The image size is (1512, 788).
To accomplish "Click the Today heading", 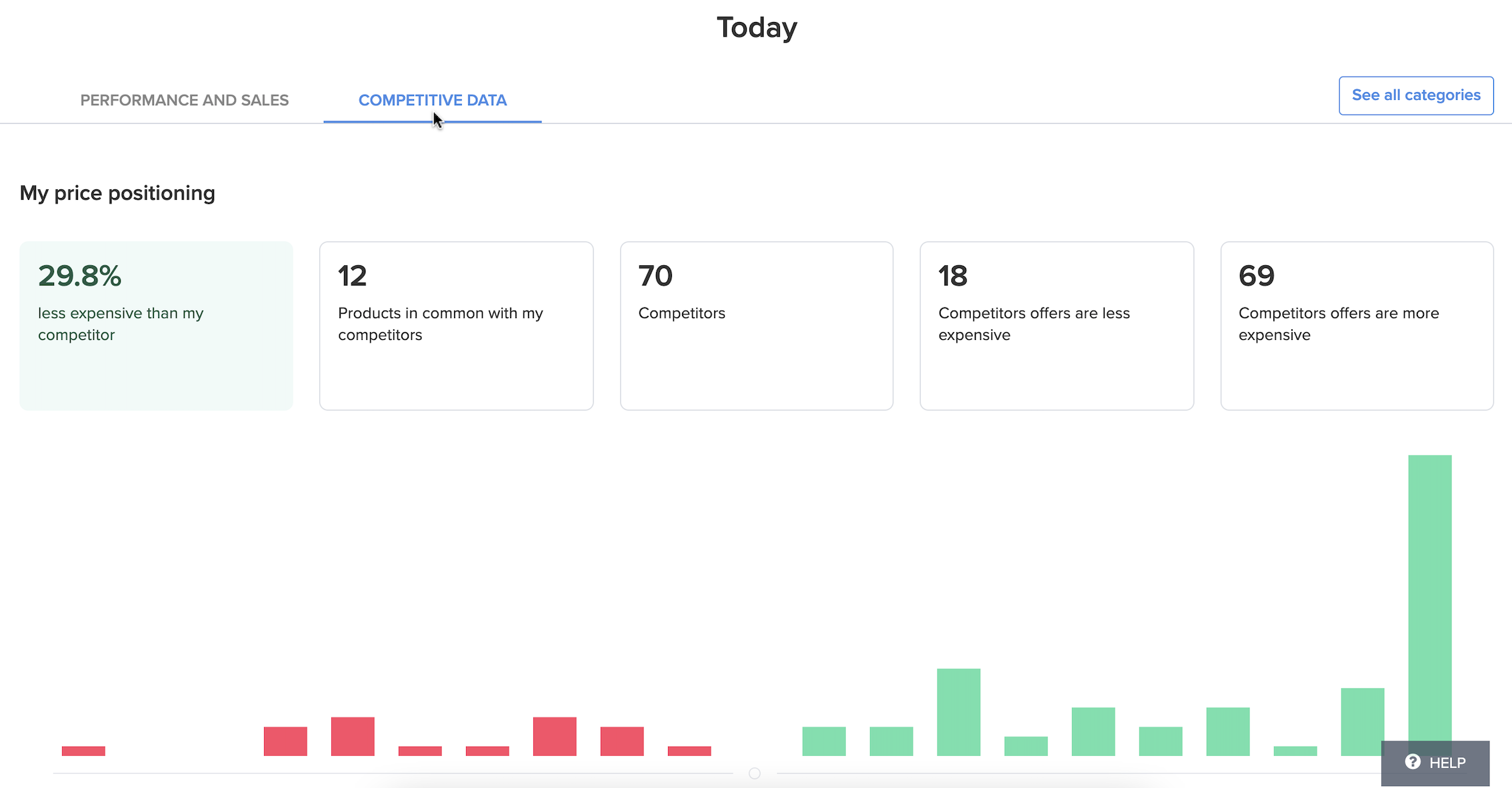I will 757,27.
